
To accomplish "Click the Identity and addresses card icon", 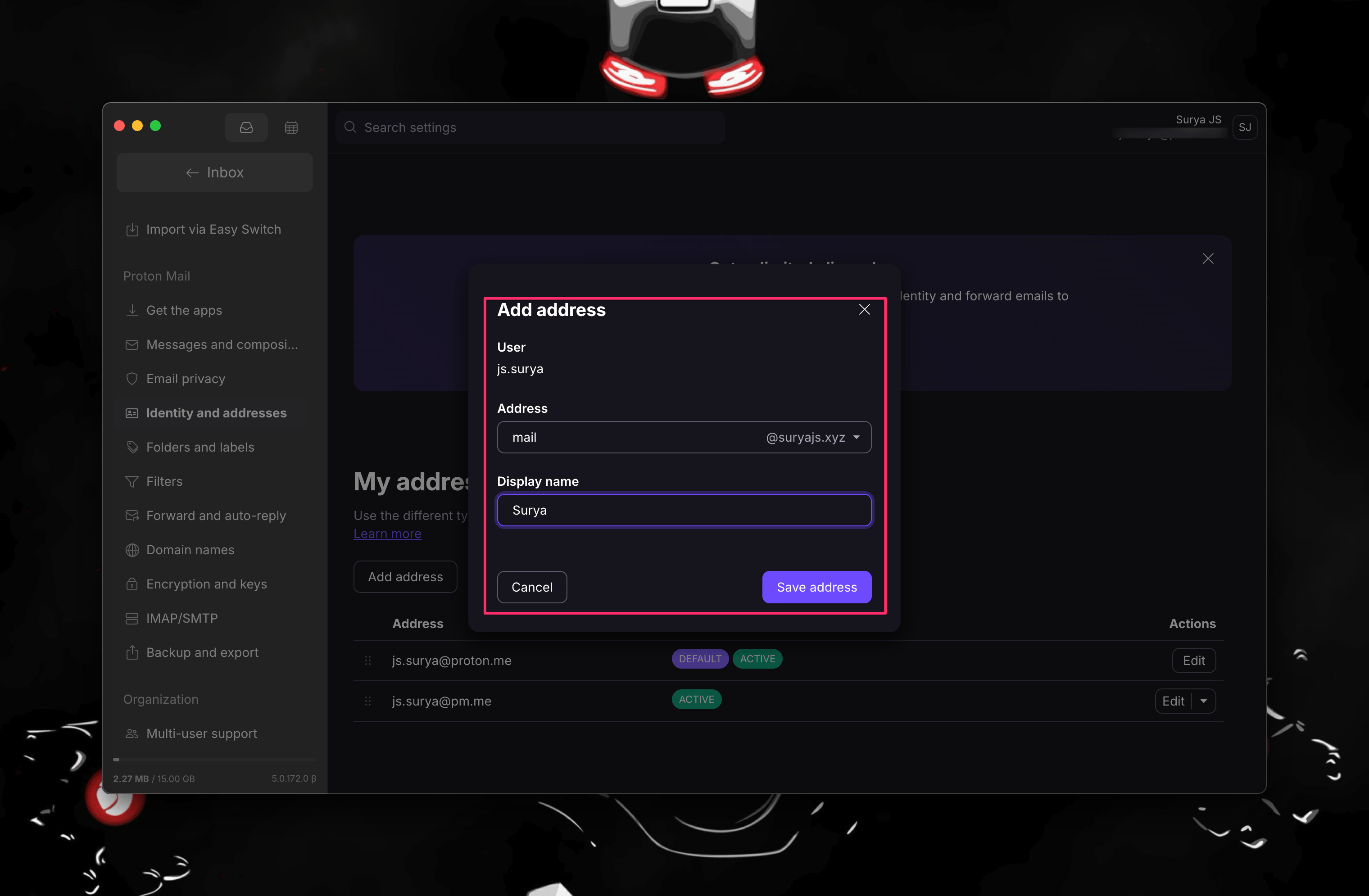I will point(132,413).
